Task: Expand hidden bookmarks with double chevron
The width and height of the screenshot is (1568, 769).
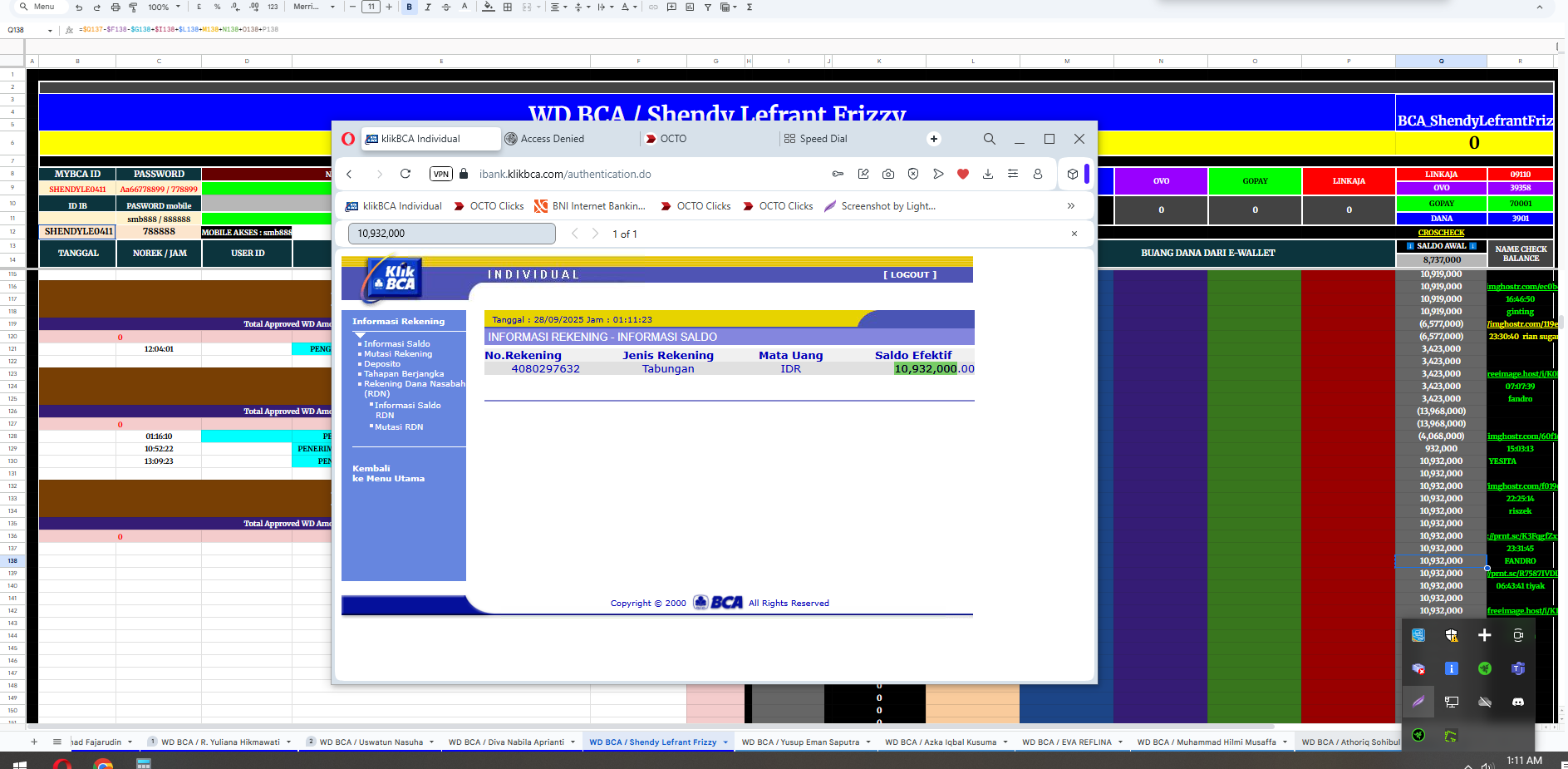Action: tap(1071, 206)
